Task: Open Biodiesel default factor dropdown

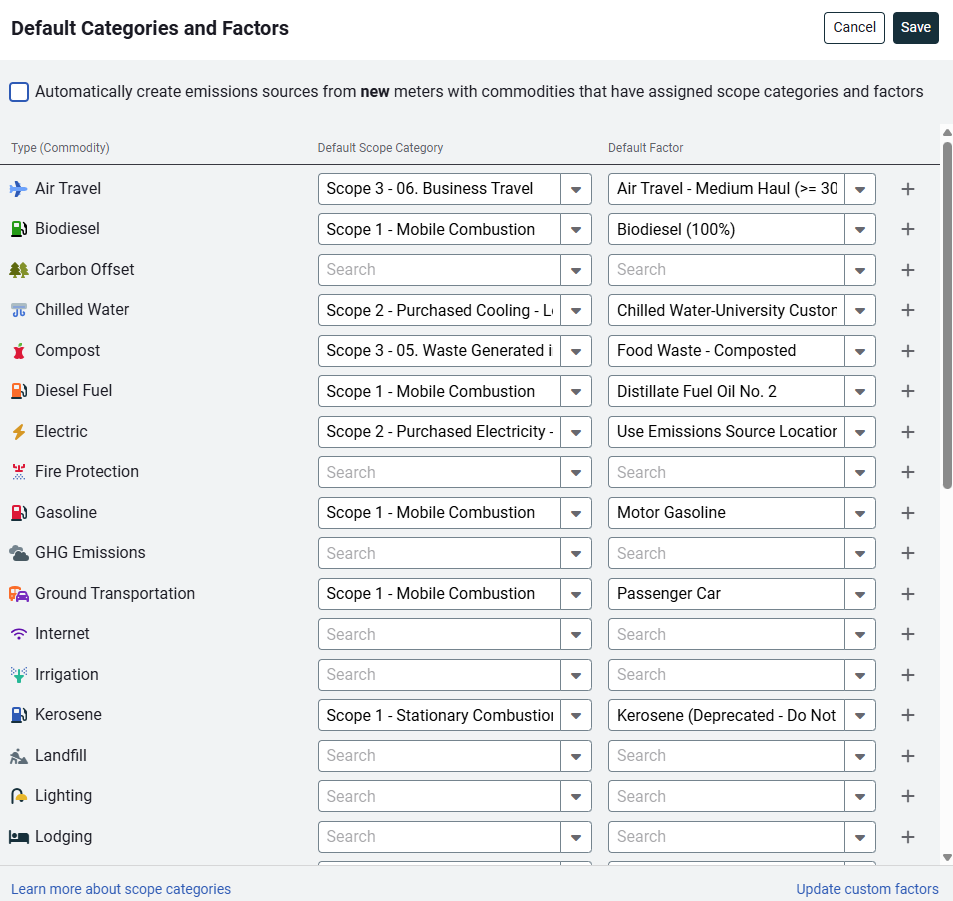Action: [x=859, y=229]
